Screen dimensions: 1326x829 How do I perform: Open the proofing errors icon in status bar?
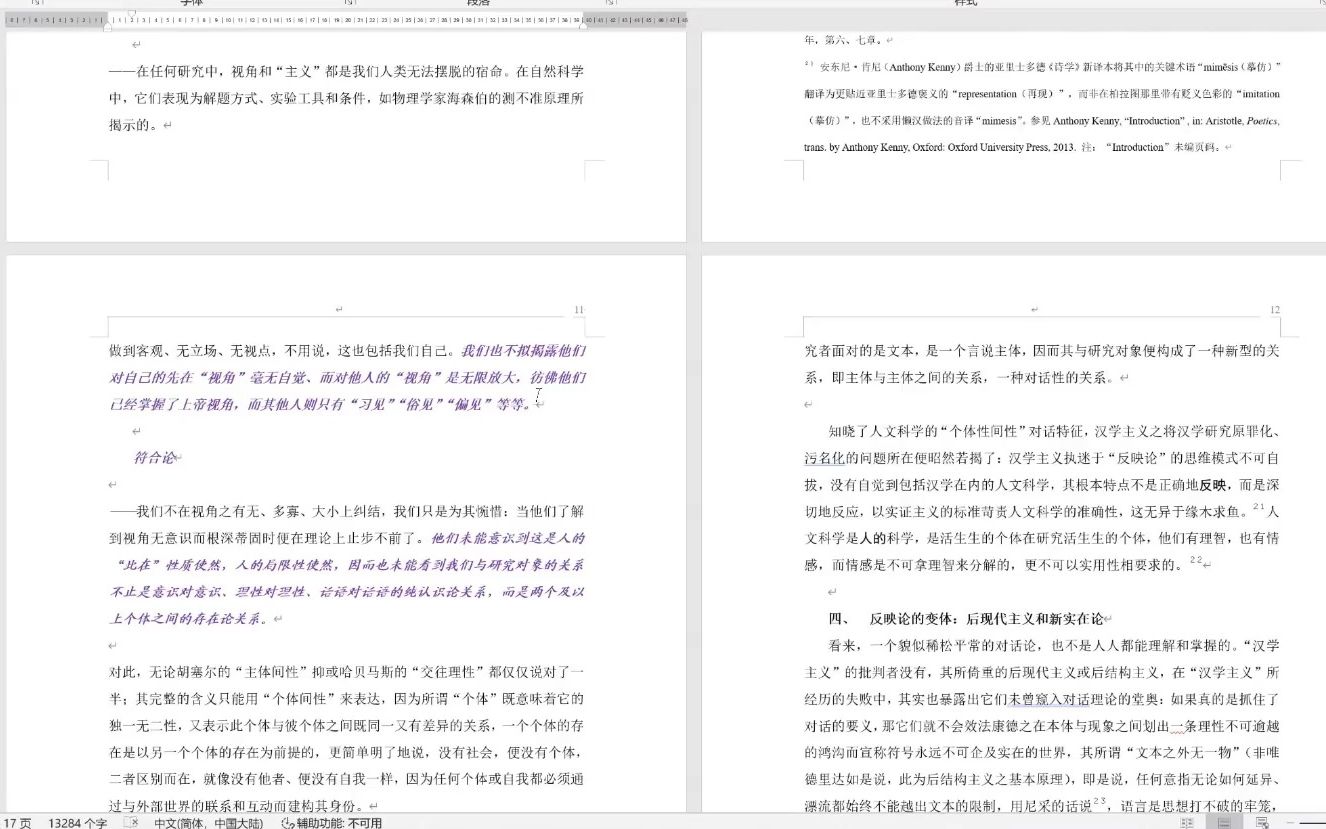[131, 822]
